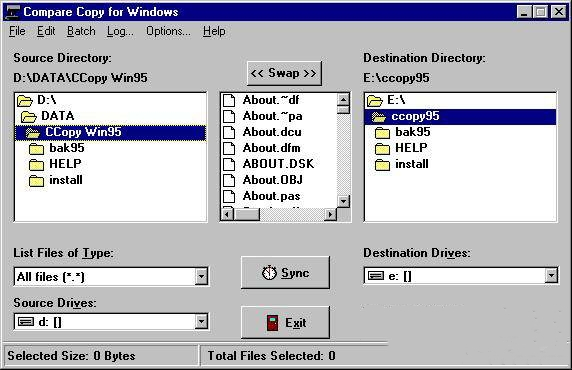Select the E:\ root folder icon
This screenshot has width=572, height=370.
pos(375,100)
